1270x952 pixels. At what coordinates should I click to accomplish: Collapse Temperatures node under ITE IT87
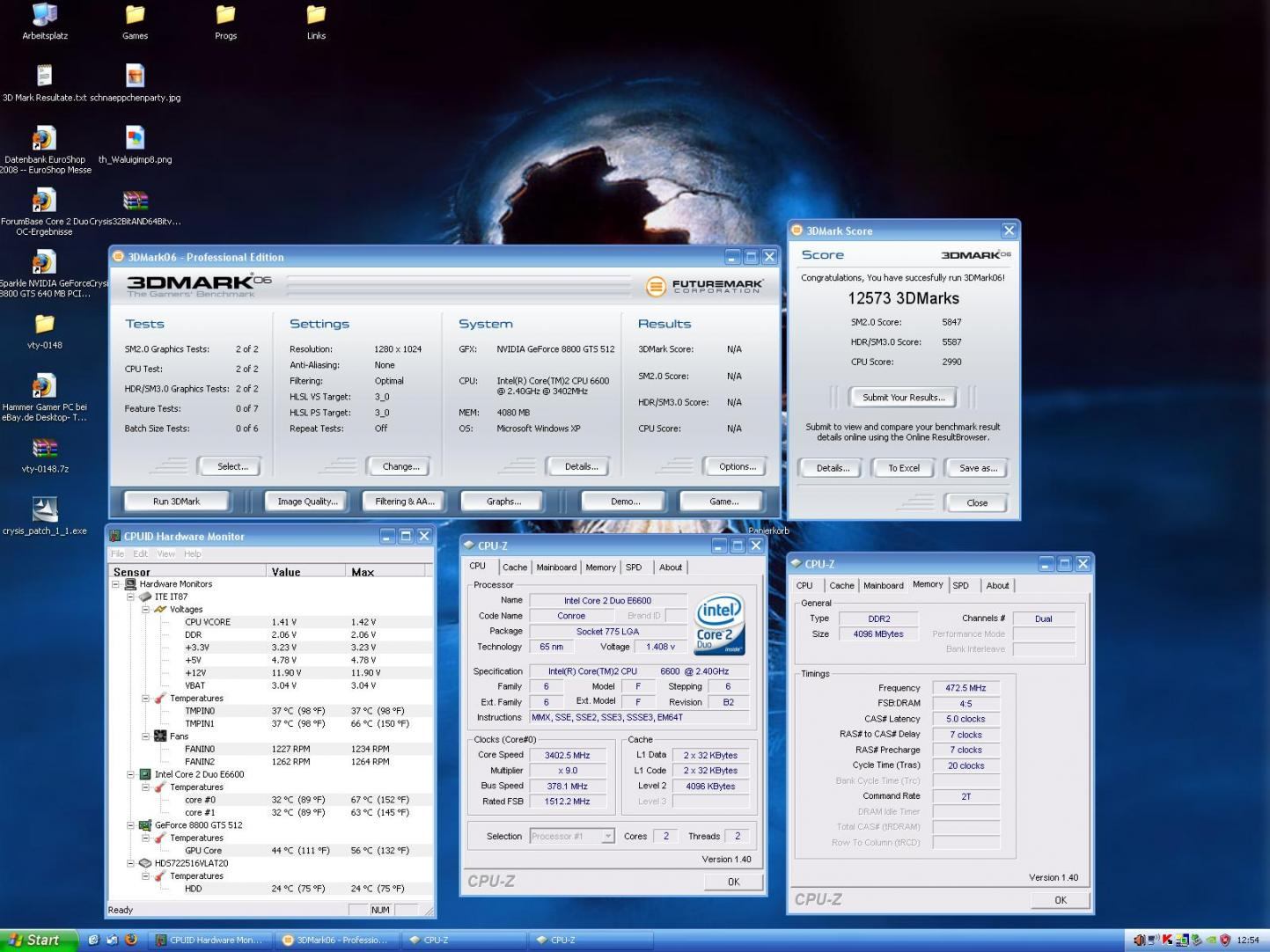pyautogui.click(x=146, y=699)
